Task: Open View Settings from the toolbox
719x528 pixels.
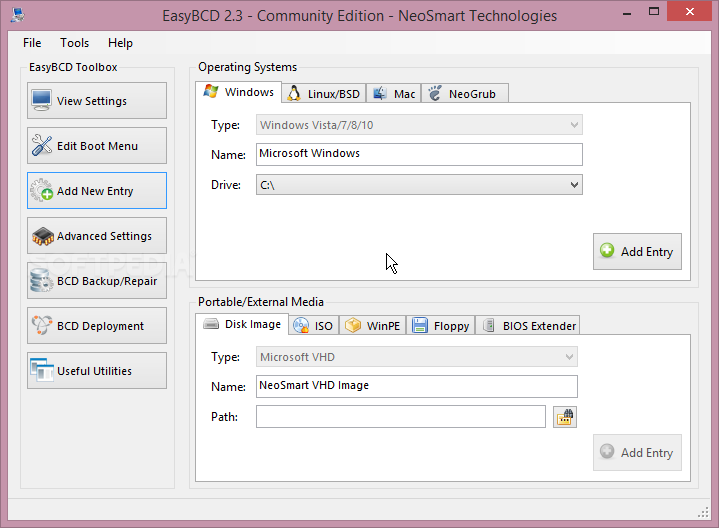Action: pos(97,100)
